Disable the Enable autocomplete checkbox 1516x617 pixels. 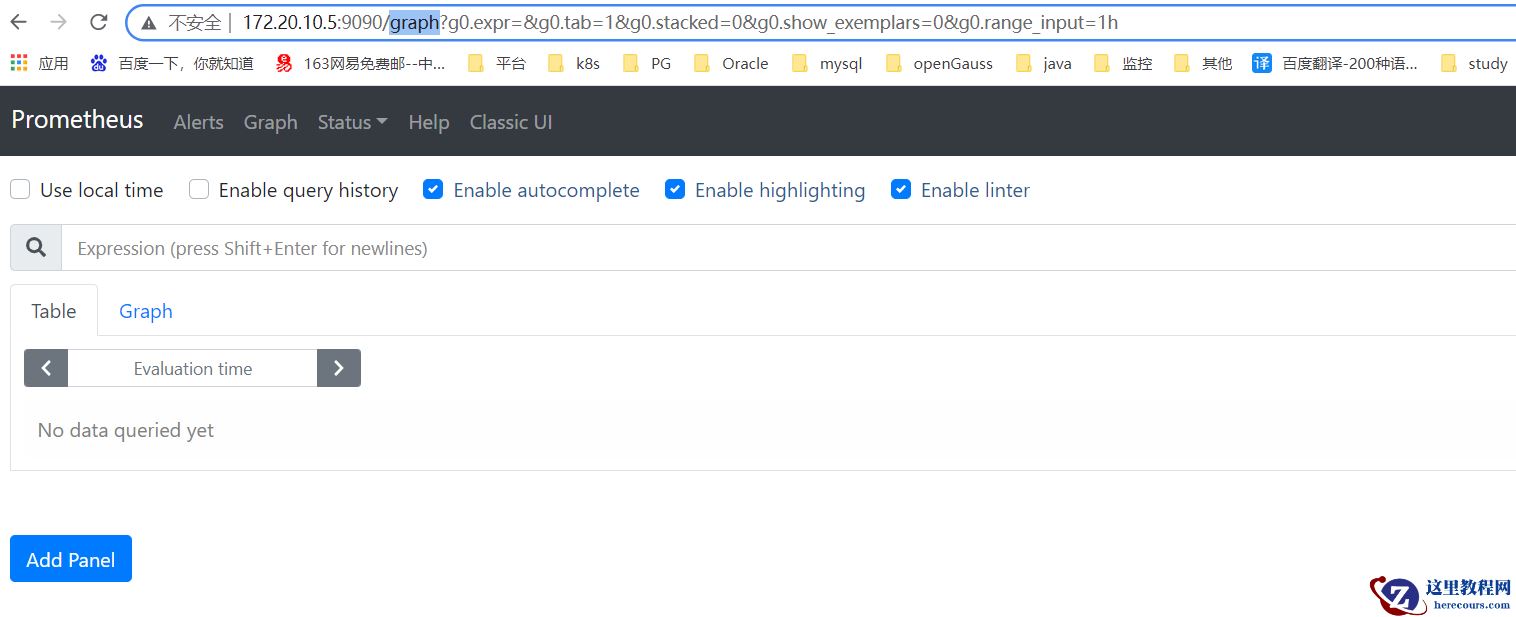(x=433, y=190)
